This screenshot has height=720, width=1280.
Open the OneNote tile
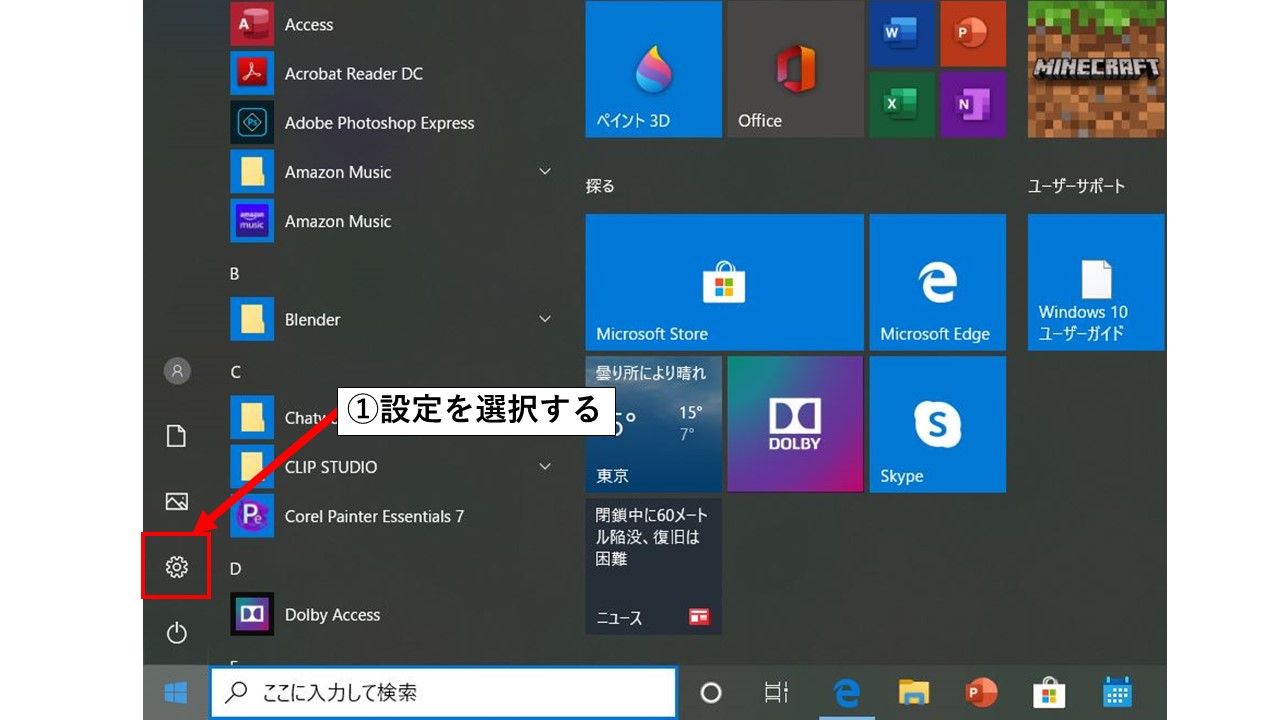[973, 104]
